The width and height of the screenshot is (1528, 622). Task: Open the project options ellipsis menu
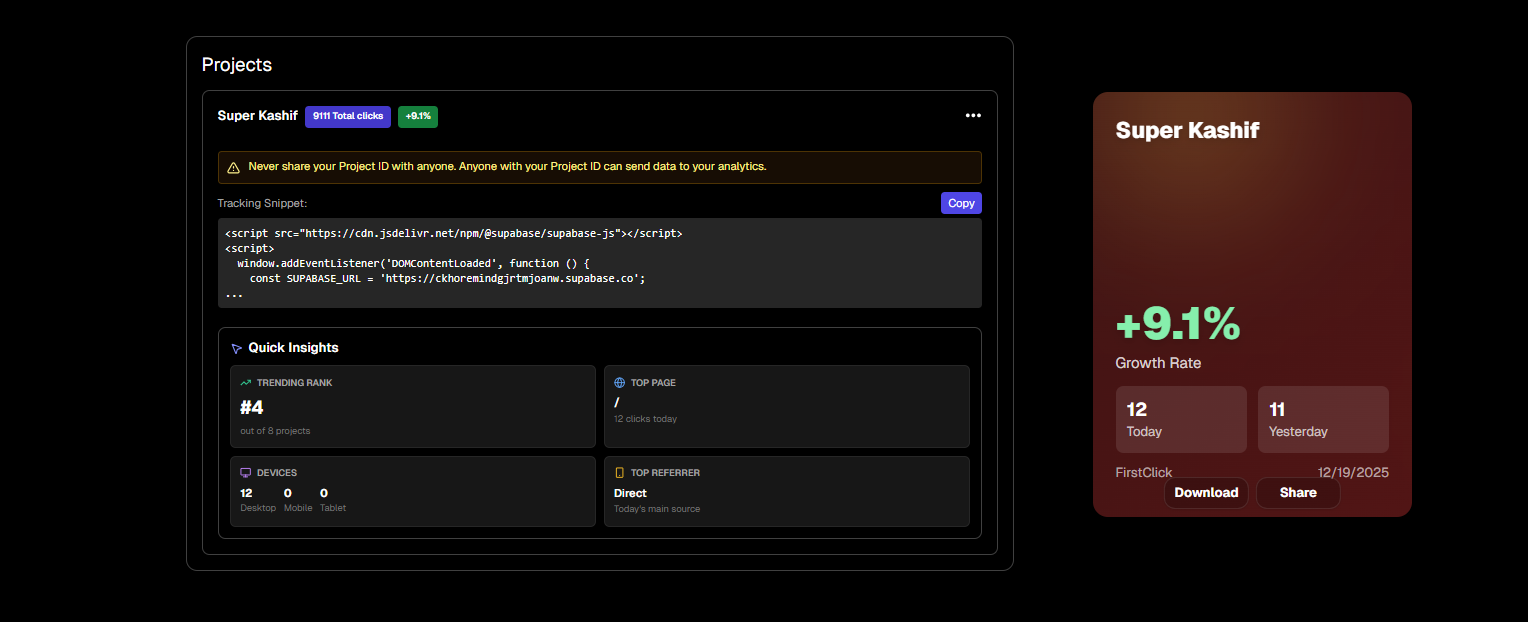[973, 115]
